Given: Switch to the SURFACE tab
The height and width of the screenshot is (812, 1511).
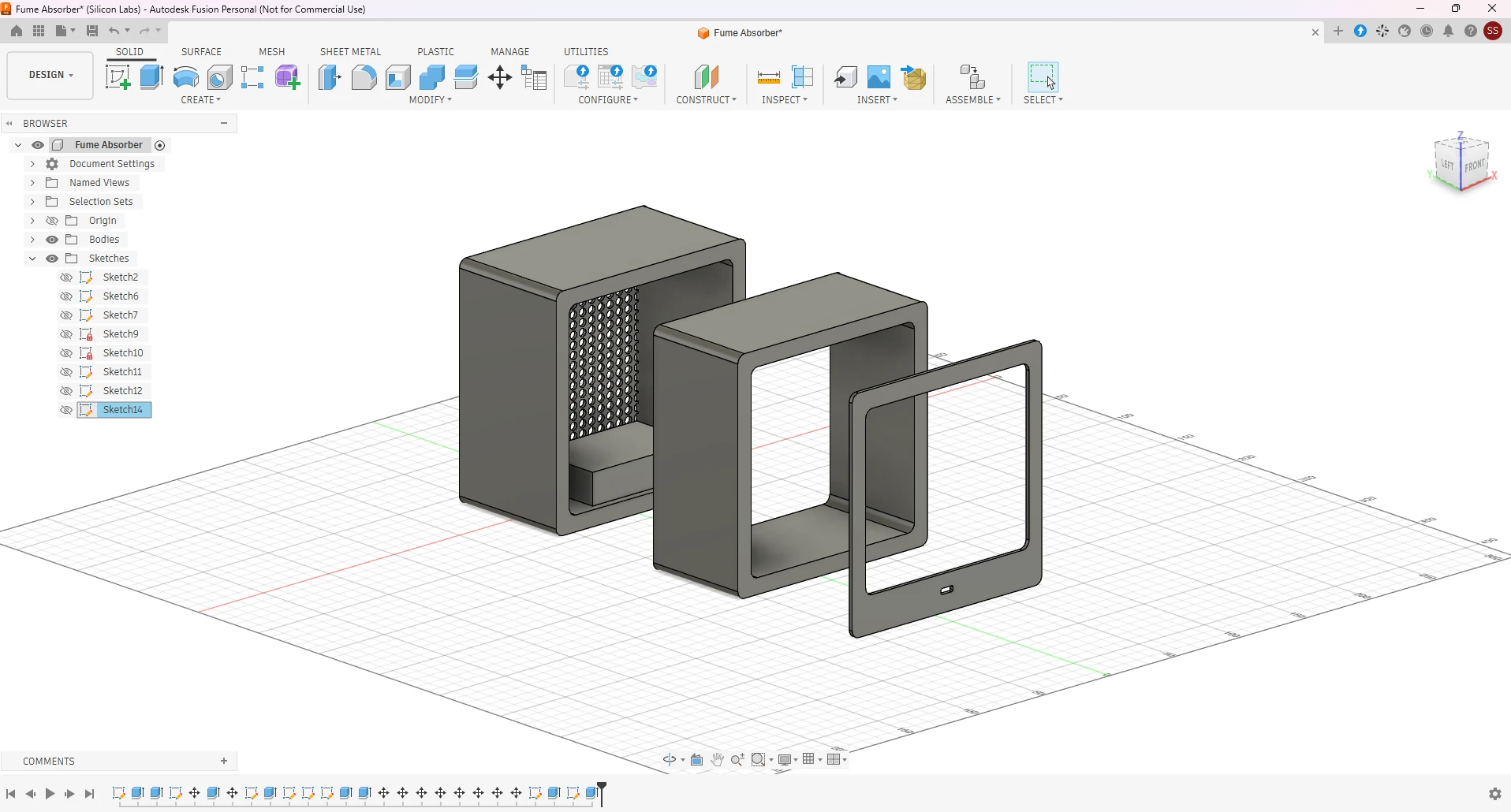Looking at the screenshot, I should (x=202, y=52).
